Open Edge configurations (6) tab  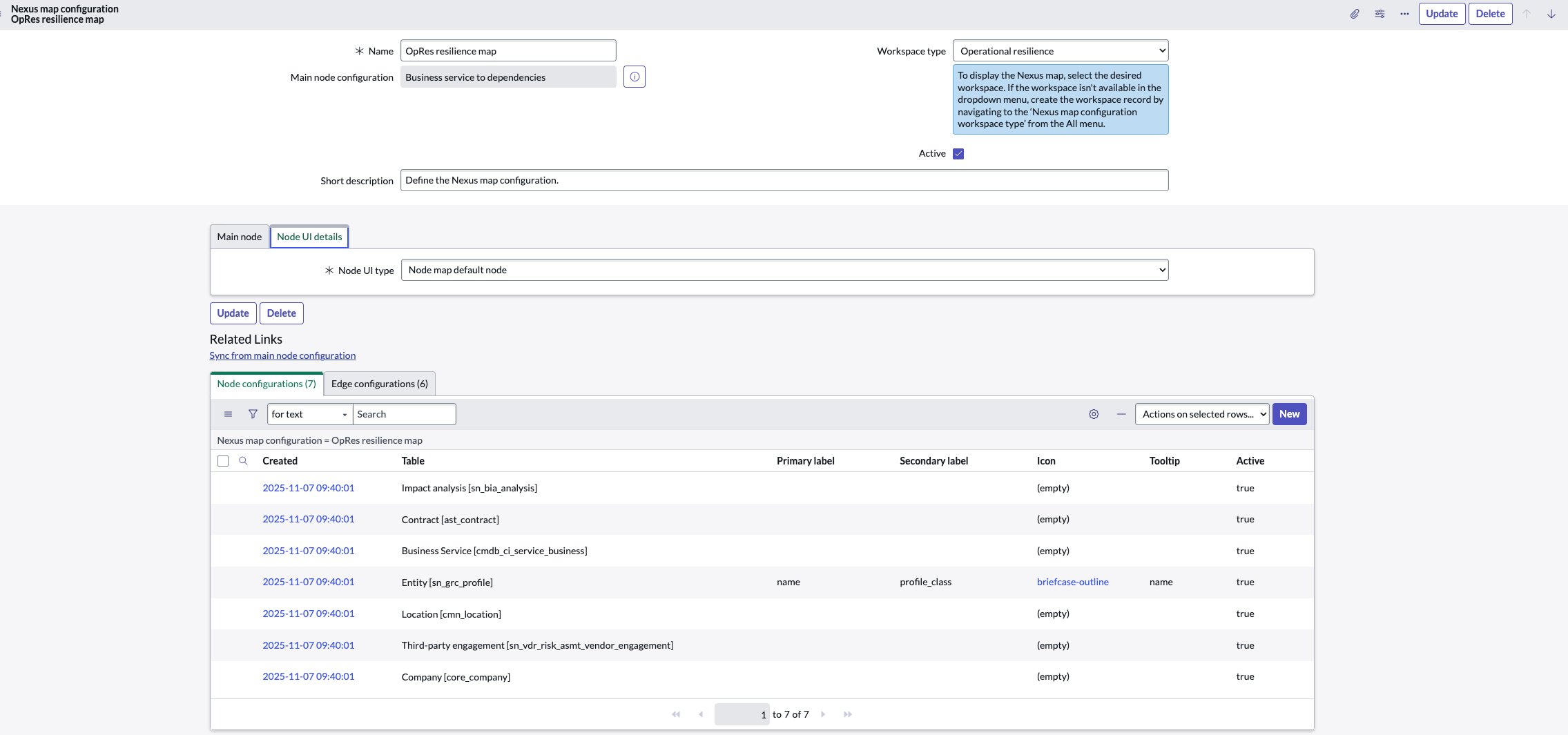(x=380, y=384)
